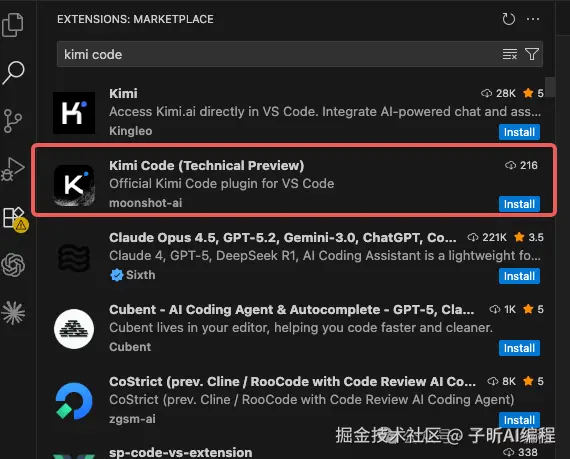Image resolution: width=570 pixels, height=459 pixels.
Task: Click 'EXTENSIONS: MARKETPLACE' panel header
Action: [x=135, y=19]
